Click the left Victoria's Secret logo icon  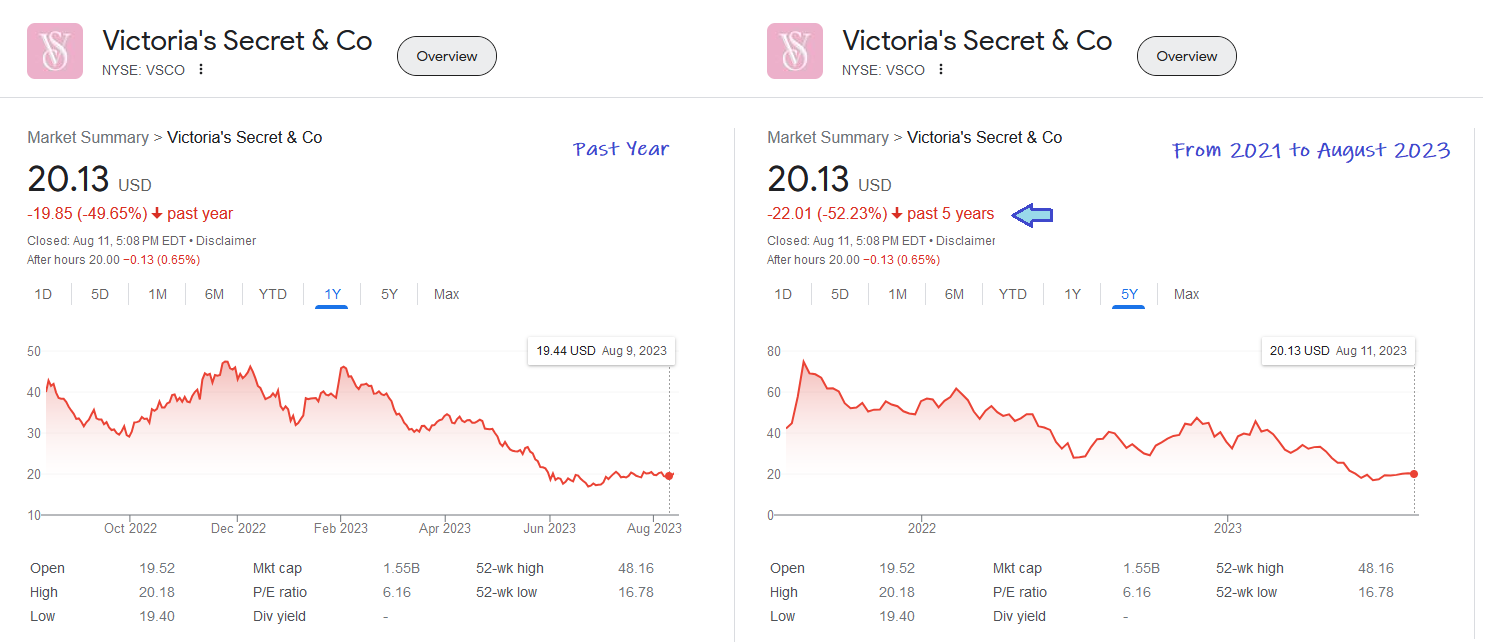(x=55, y=50)
